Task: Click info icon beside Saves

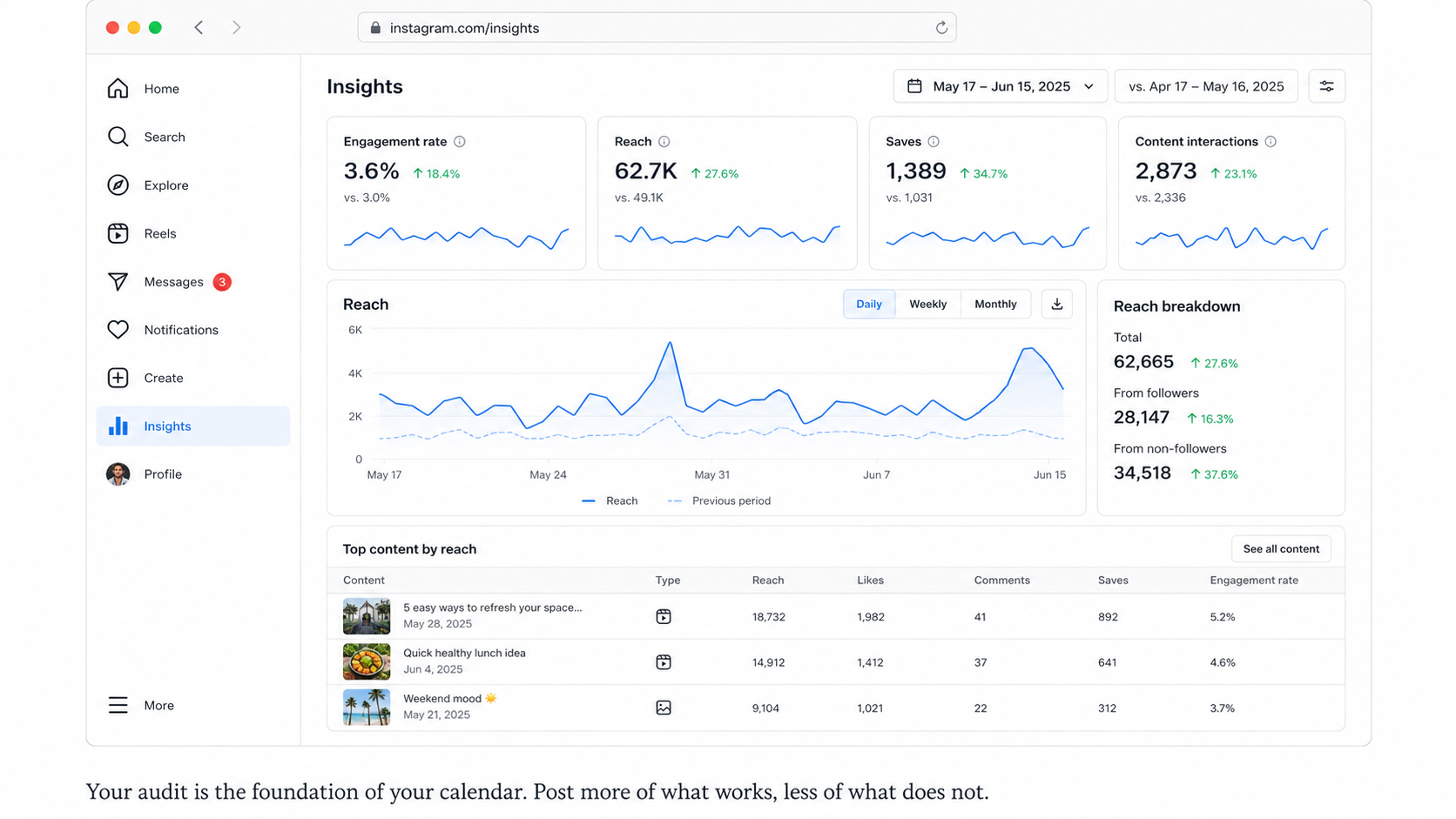Action: click(x=934, y=142)
